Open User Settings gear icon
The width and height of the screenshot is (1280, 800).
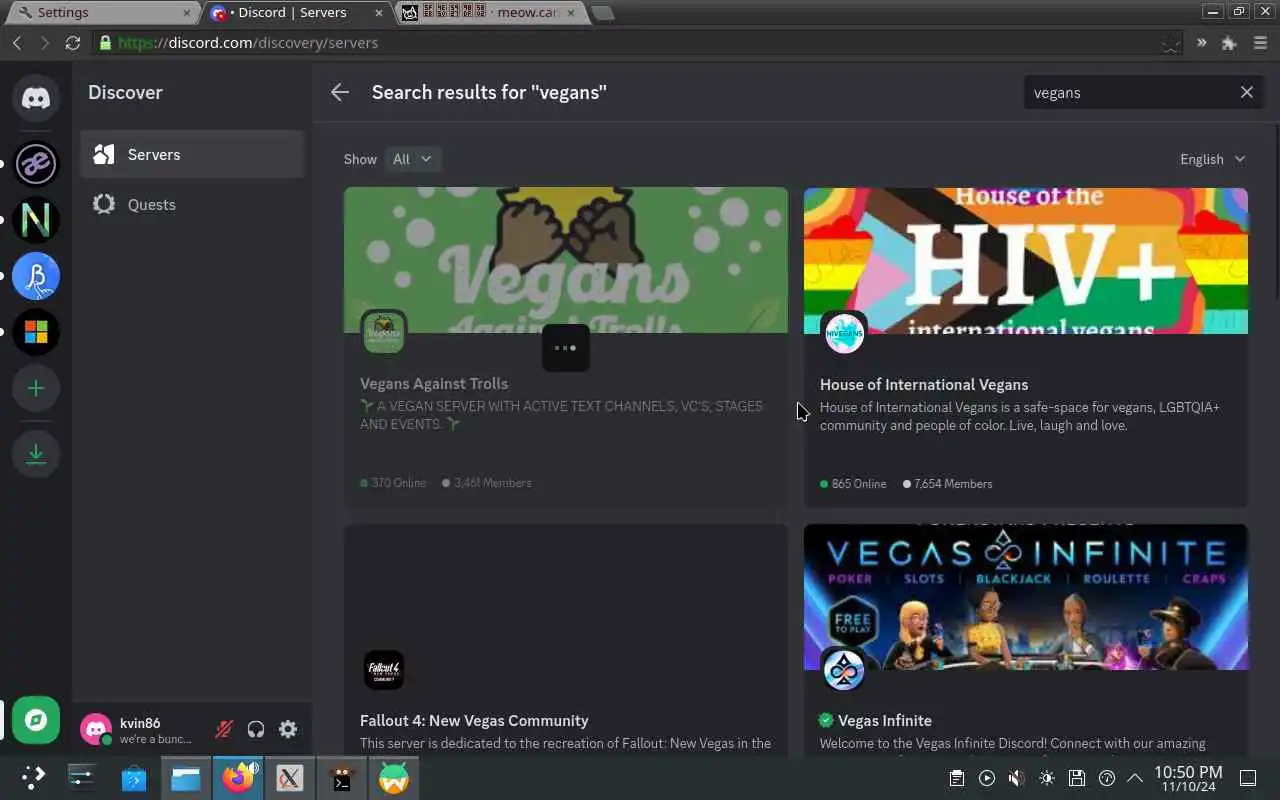pos(288,729)
